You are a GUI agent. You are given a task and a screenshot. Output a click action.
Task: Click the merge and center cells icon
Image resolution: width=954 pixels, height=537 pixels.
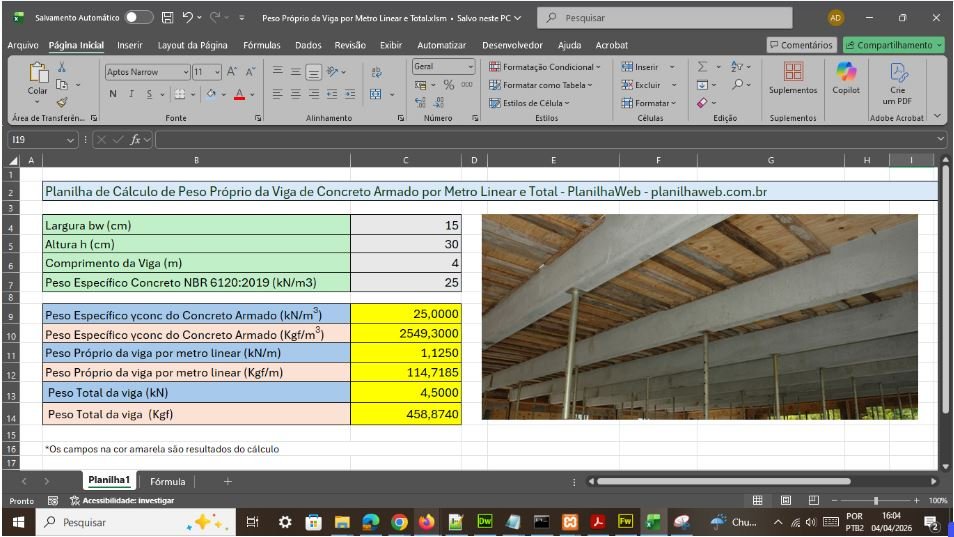(x=376, y=94)
